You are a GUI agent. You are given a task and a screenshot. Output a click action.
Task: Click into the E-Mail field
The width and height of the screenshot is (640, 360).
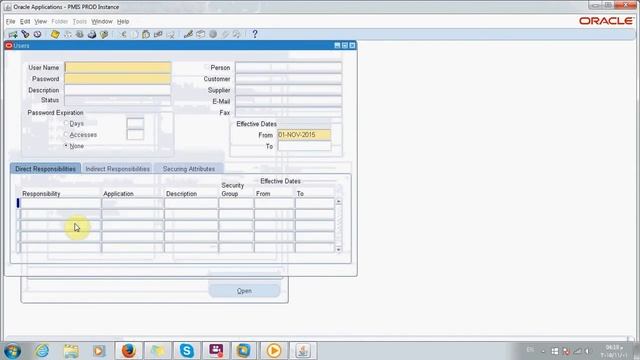tap(288, 101)
